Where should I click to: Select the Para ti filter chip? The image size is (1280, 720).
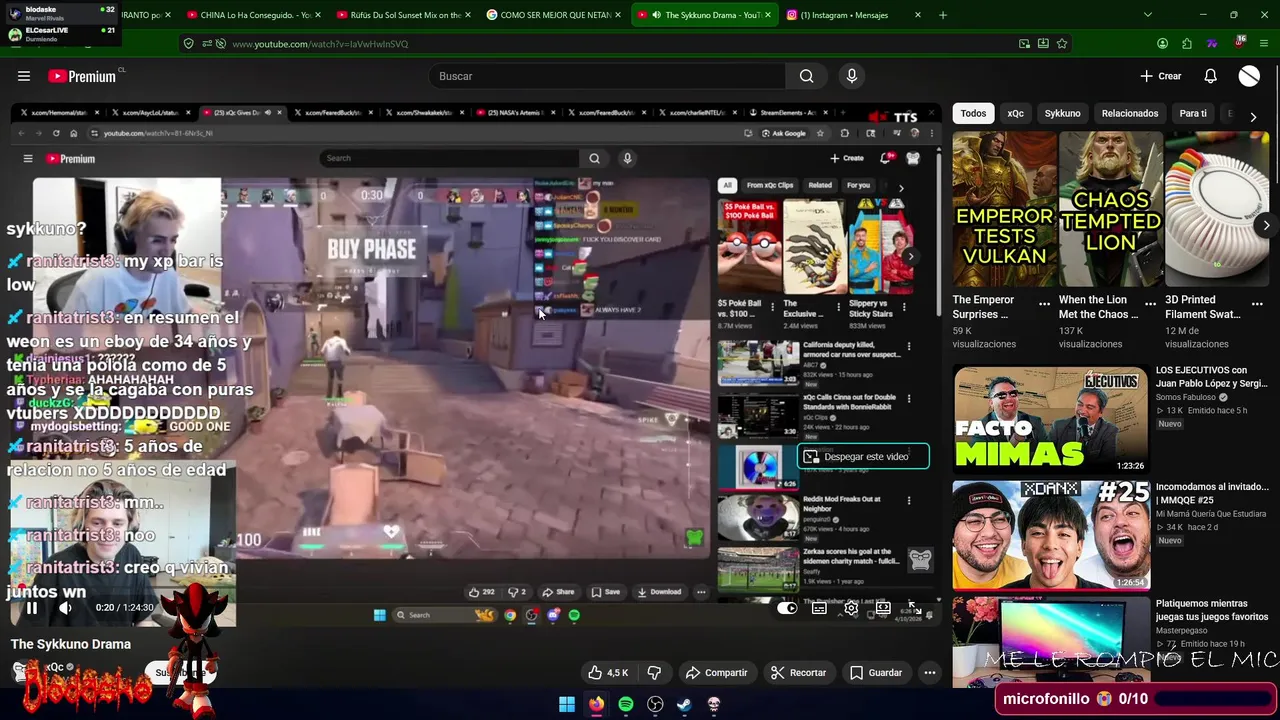pos(1193,113)
